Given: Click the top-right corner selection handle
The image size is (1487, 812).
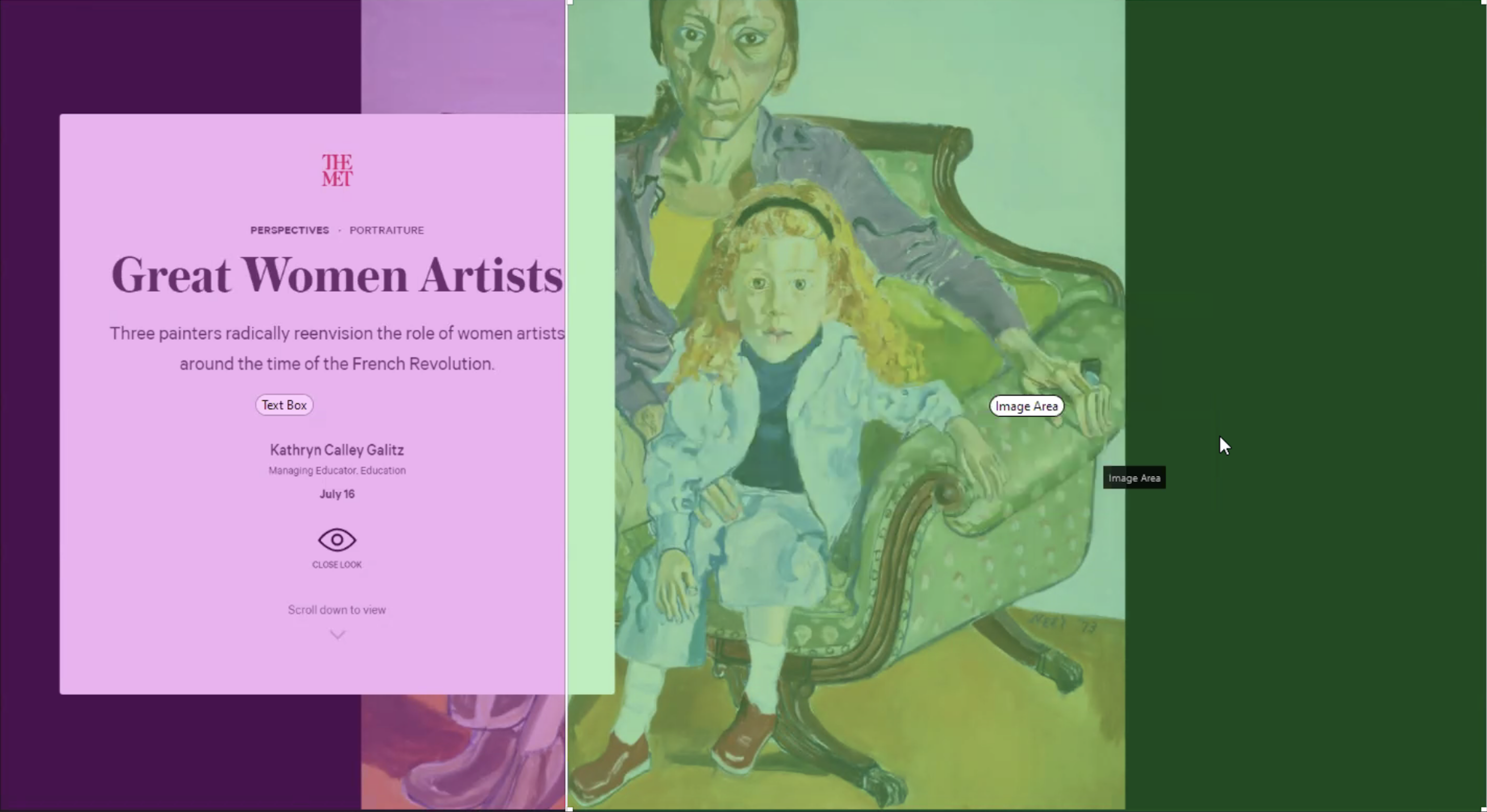Looking at the screenshot, I should click(1484, 3).
